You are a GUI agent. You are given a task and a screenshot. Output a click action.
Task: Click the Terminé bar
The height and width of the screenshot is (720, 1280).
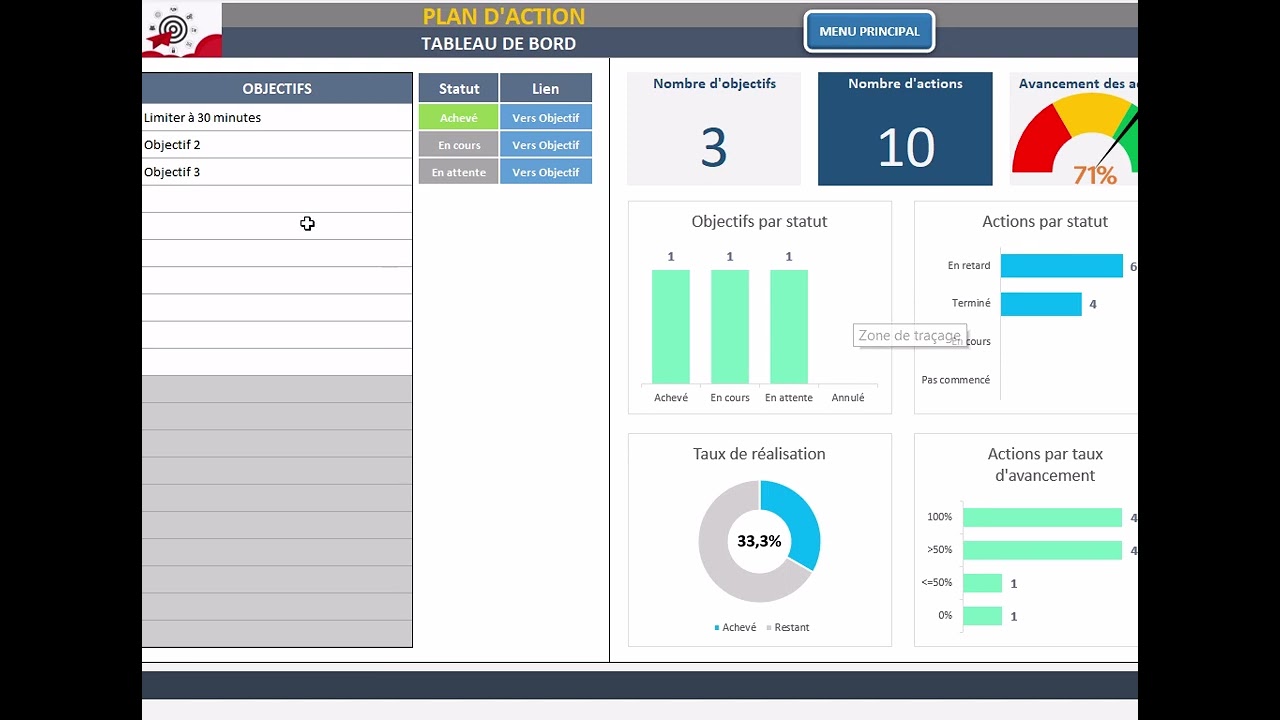(1041, 304)
